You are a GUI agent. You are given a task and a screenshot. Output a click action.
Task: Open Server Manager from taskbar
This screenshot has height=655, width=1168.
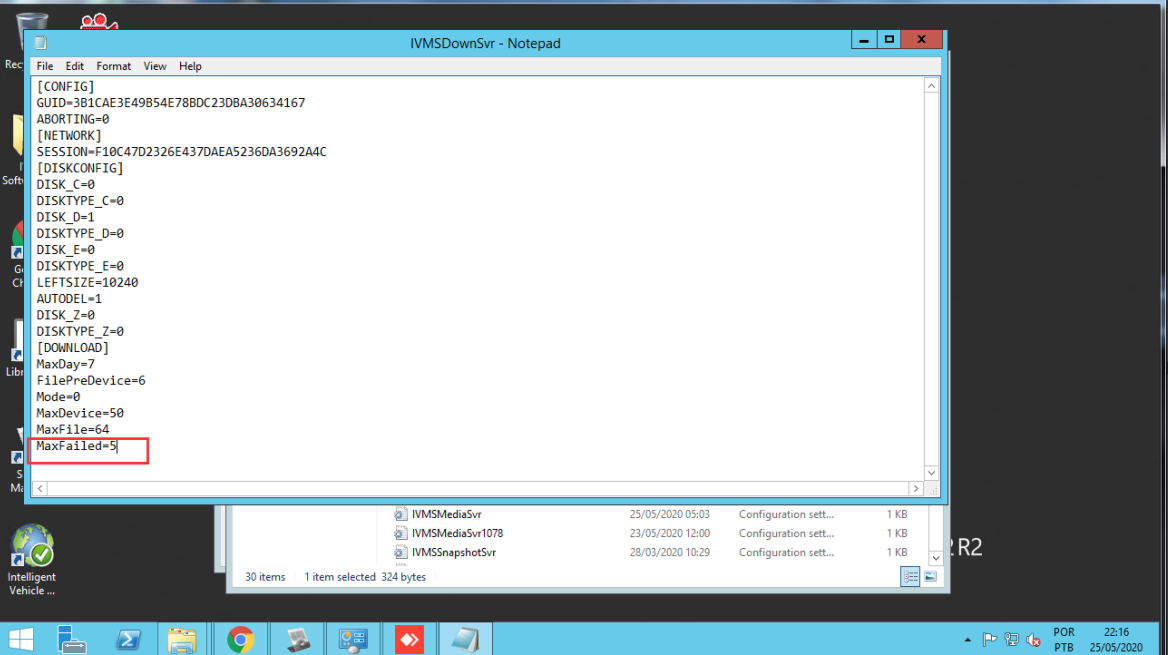pyautogui.click(x=72, y=639)
